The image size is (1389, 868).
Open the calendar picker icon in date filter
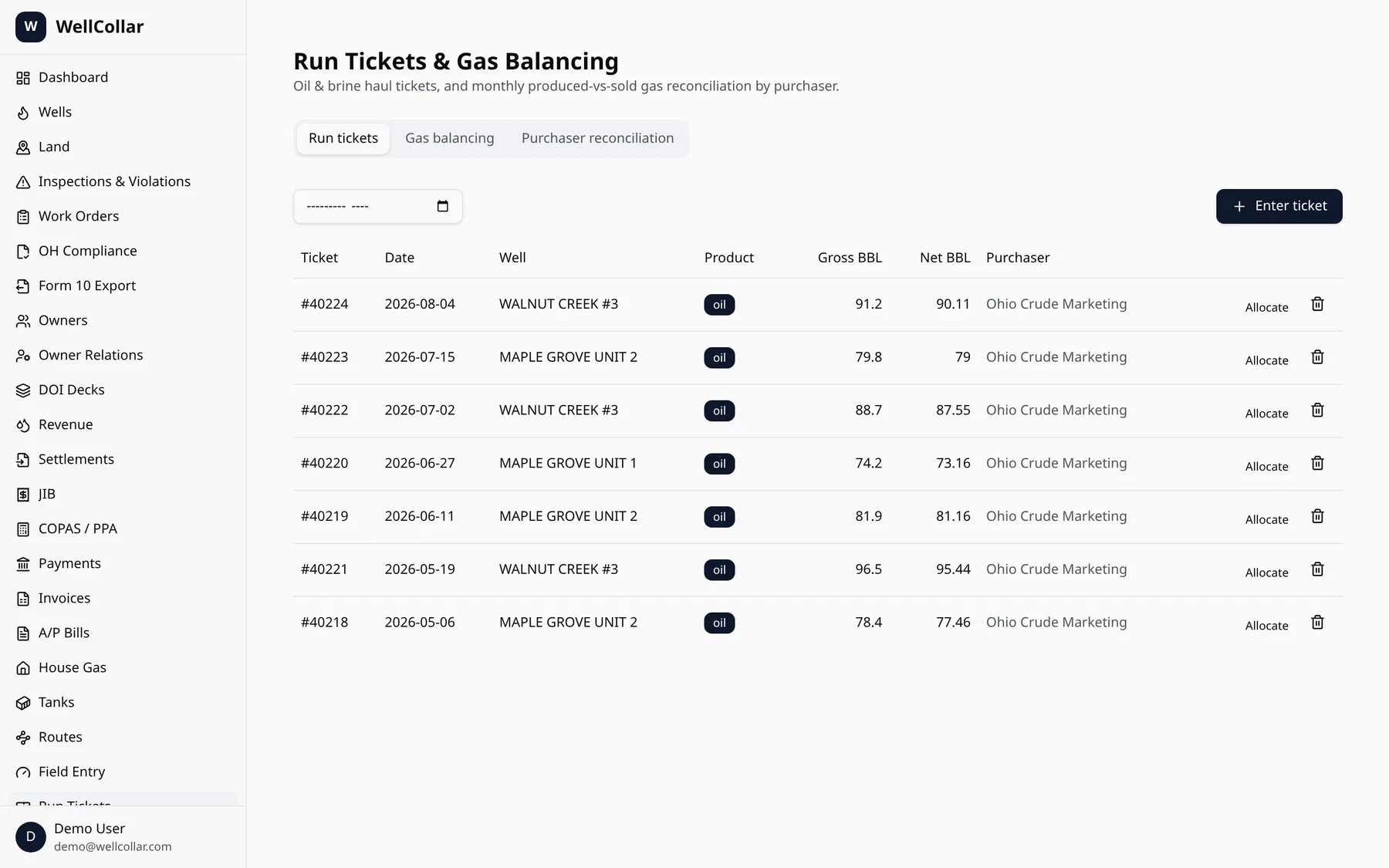tap(442, 206)
